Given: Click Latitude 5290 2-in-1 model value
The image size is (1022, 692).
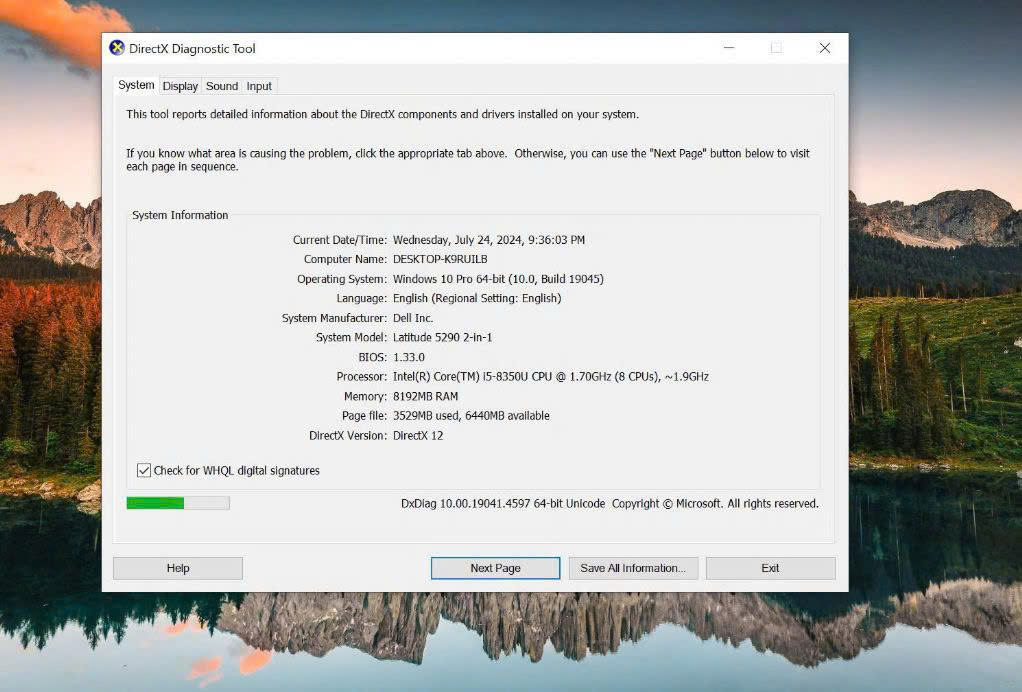Looking at the screenshot, I should (x=443, y=338).
